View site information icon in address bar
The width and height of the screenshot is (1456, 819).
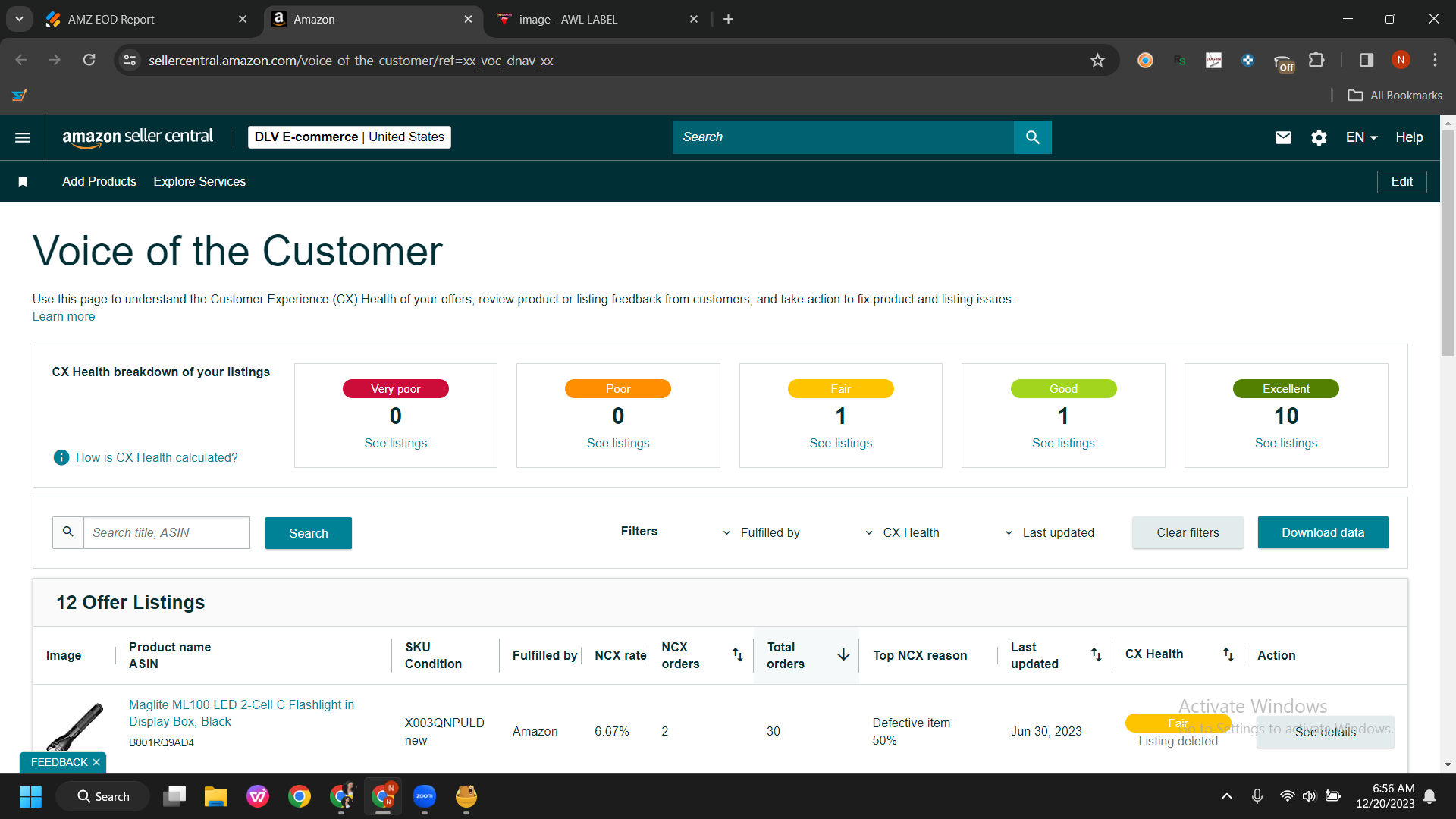(x=130, y=61)
